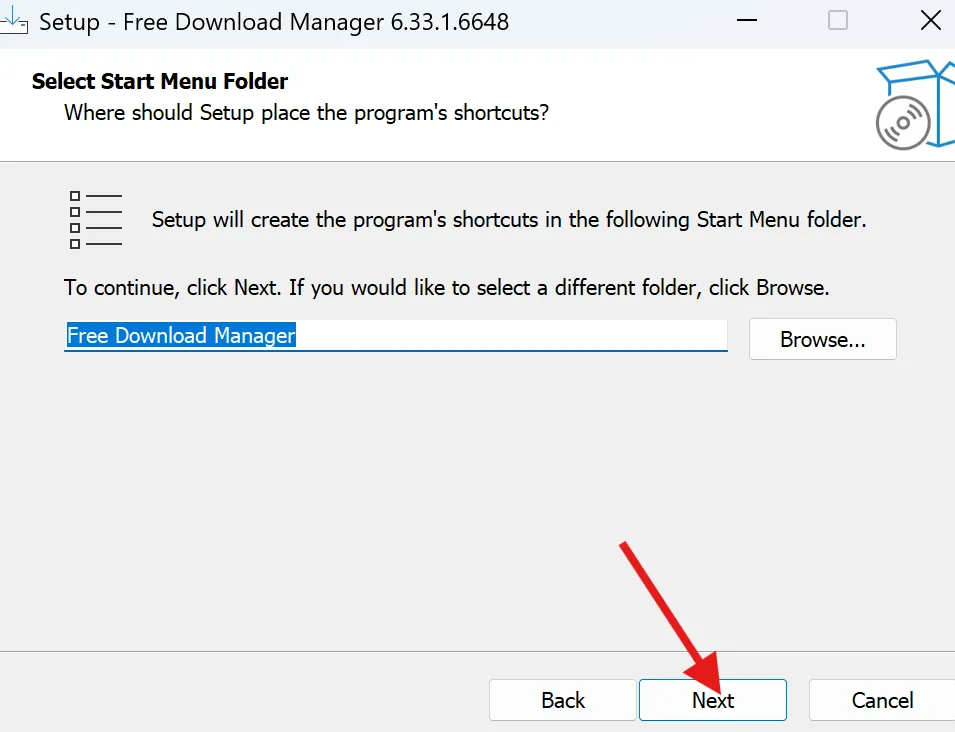Click the box and disc installer icon
The image size is (955, 732).
[x=915, y=104]
